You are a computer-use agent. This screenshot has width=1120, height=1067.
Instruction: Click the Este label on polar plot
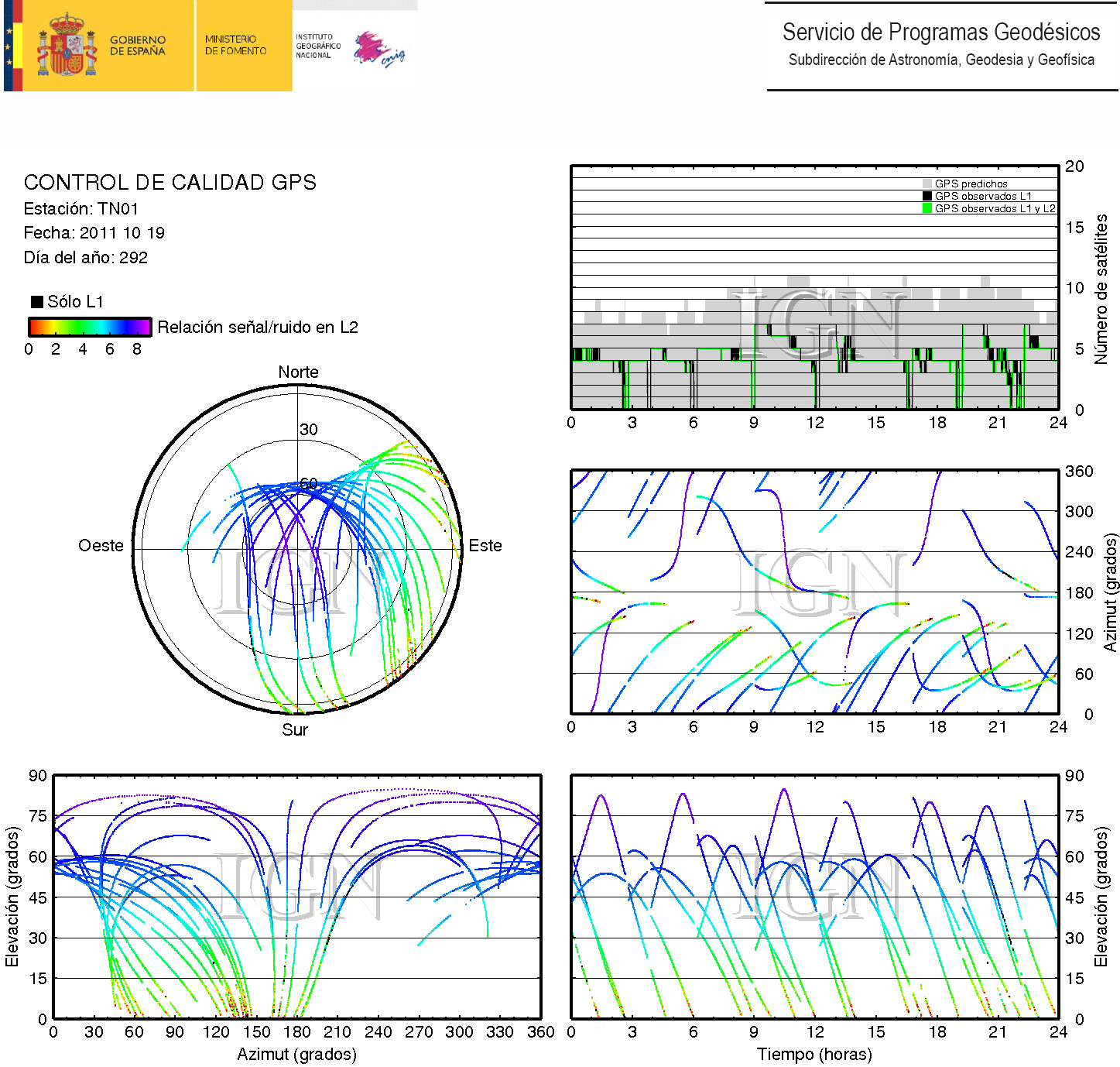coord(485,546)
